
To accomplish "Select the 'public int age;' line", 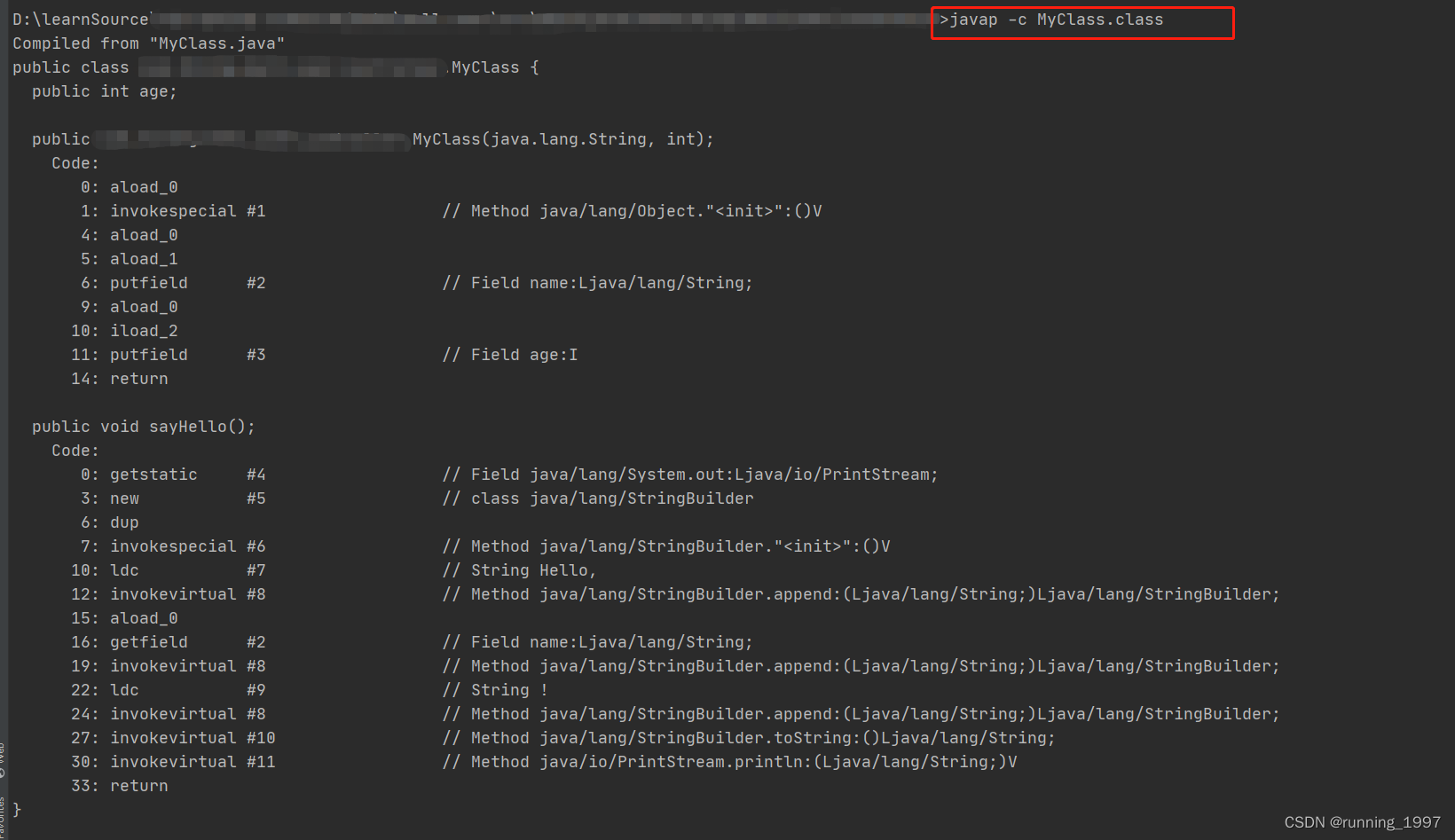I will (x=105, y=91).
